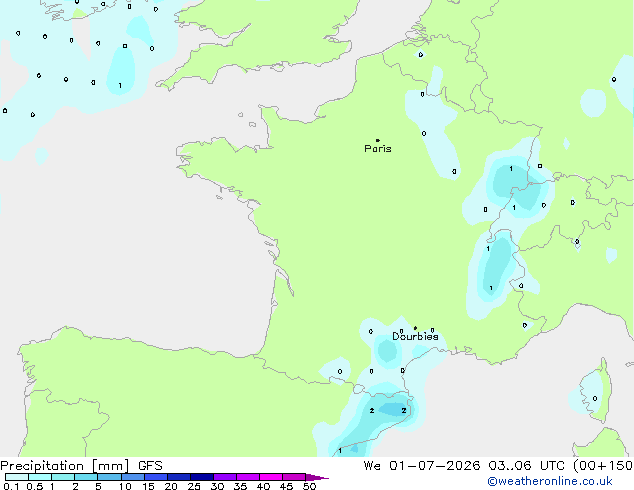Click the legend value 40
The width and height of the screenshot is (634, 490).
click(263, 486)
